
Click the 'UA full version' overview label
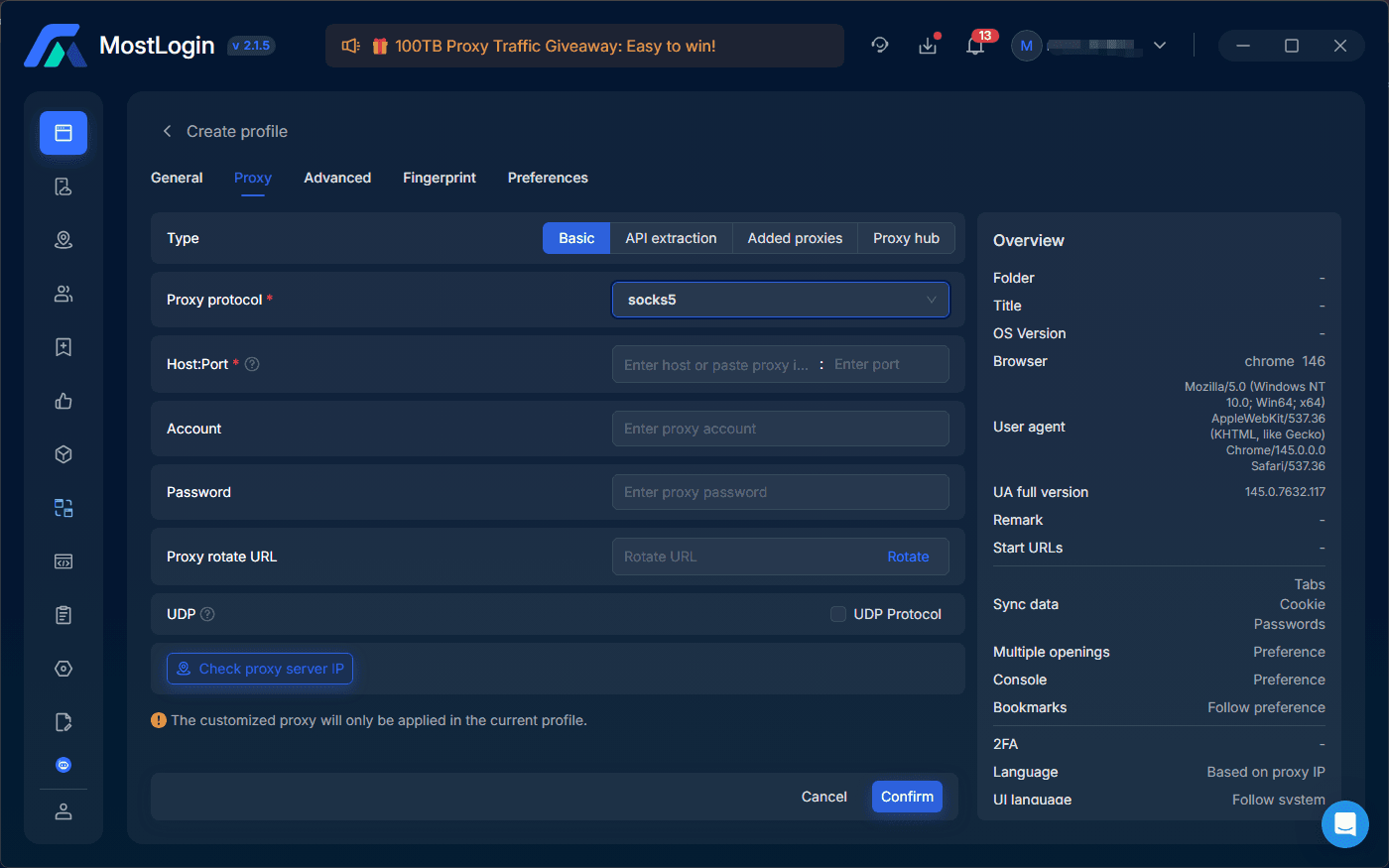pyautogui.click(x=1041, y=492)
